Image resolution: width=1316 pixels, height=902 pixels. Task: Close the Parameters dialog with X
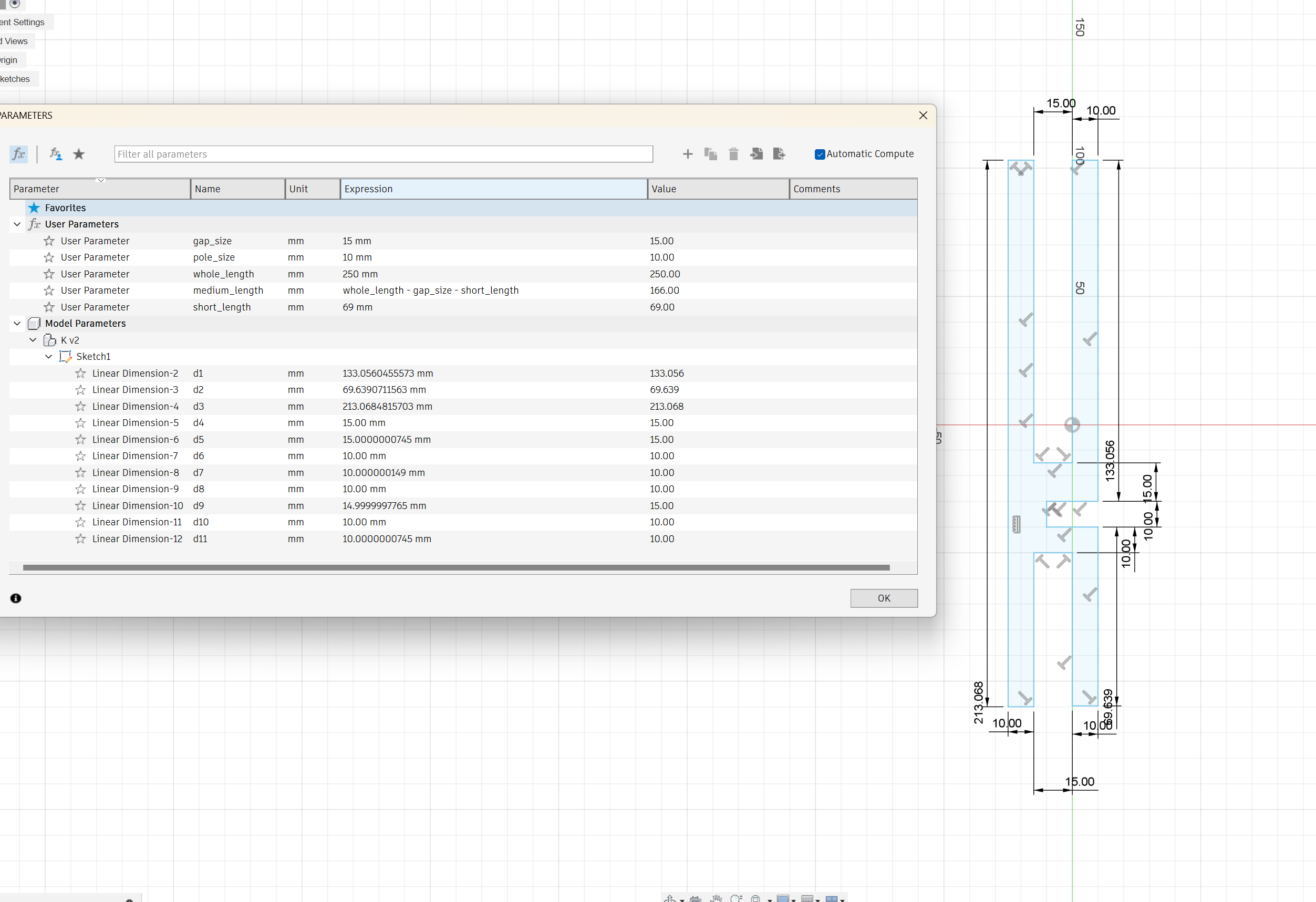tap(923, 116)
